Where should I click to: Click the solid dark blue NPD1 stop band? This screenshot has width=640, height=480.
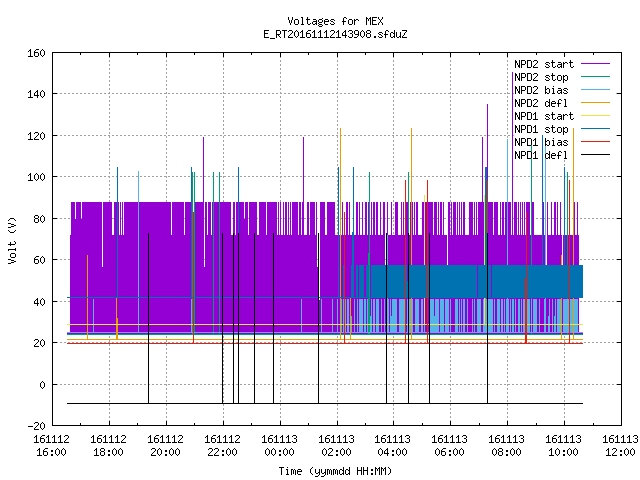467,282
